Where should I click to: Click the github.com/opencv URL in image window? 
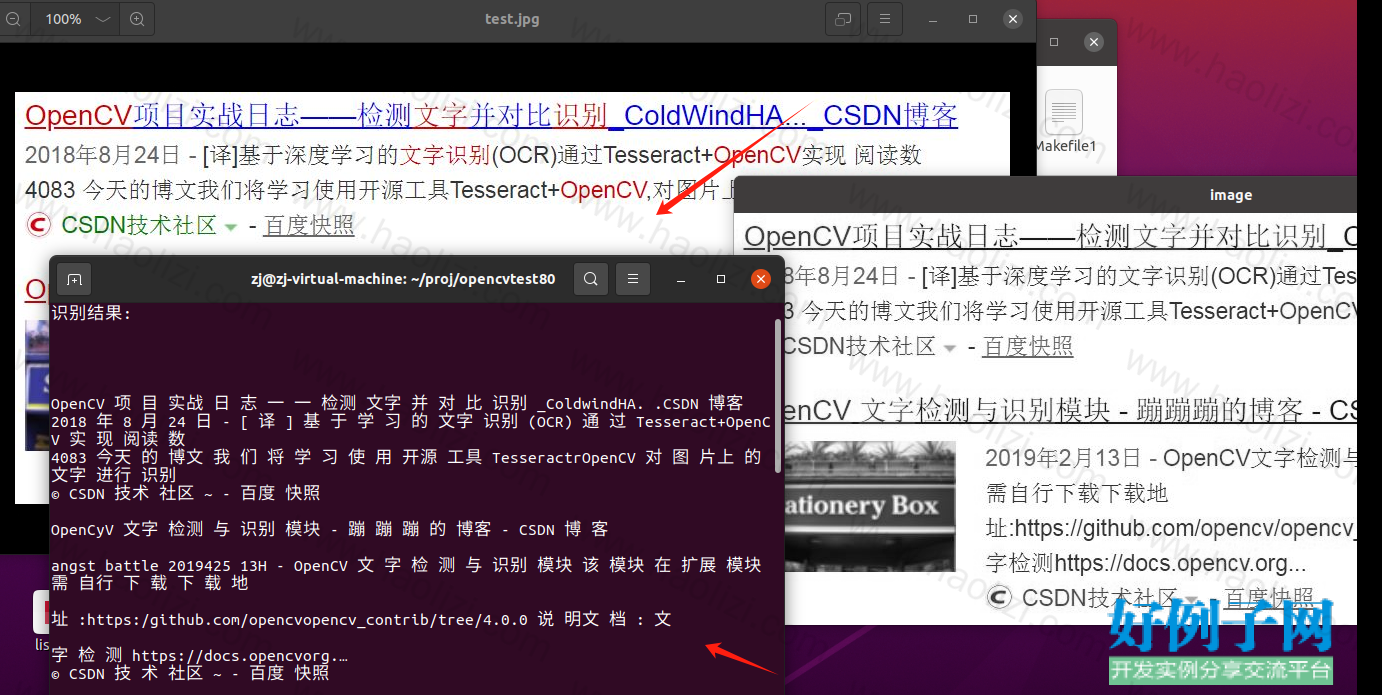coord(1170,528)
